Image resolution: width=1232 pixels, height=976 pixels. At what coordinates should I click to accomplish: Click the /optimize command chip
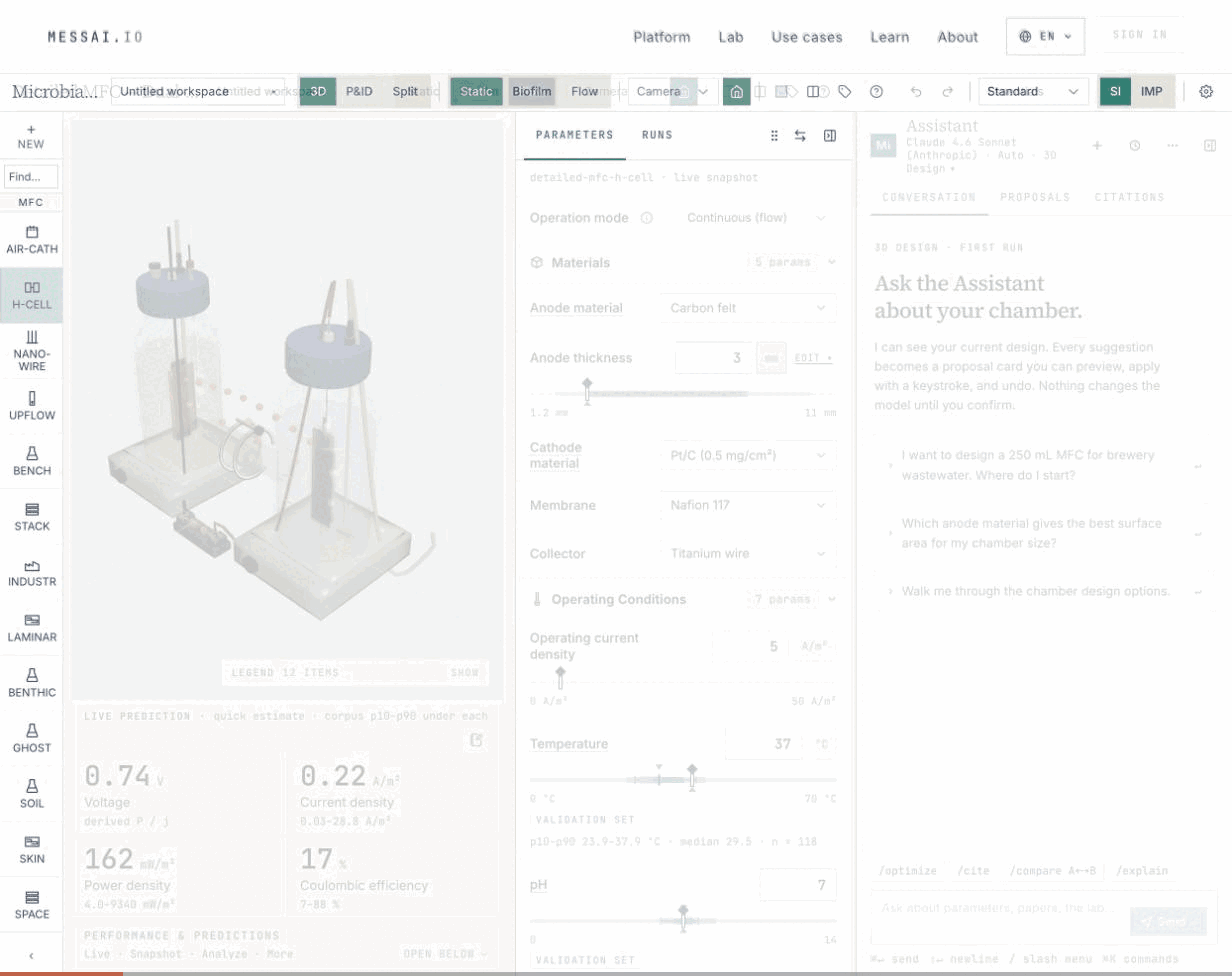coord(908,871)
